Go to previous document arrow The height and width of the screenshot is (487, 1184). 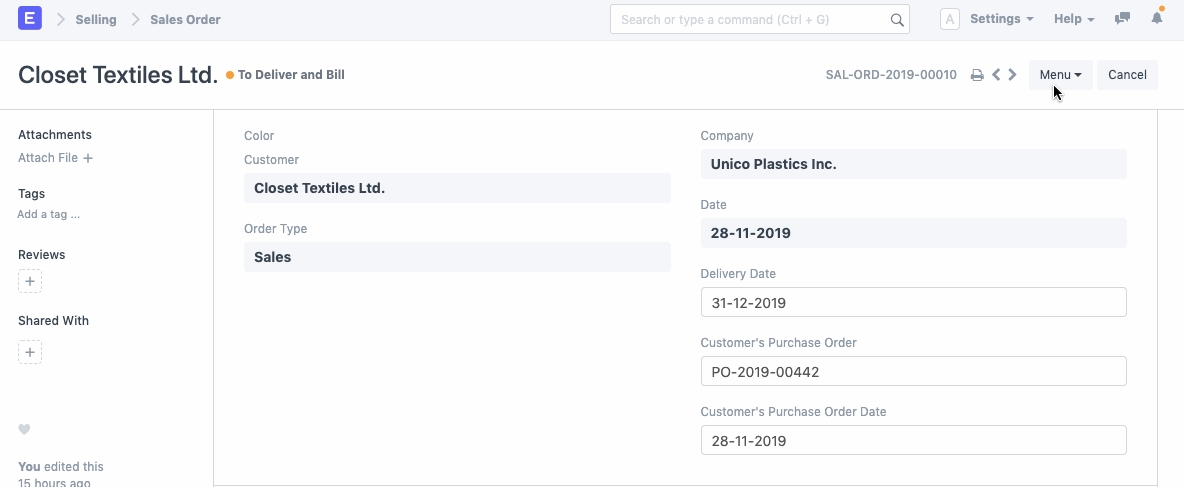pyautogui.click(x=996, y=75)
